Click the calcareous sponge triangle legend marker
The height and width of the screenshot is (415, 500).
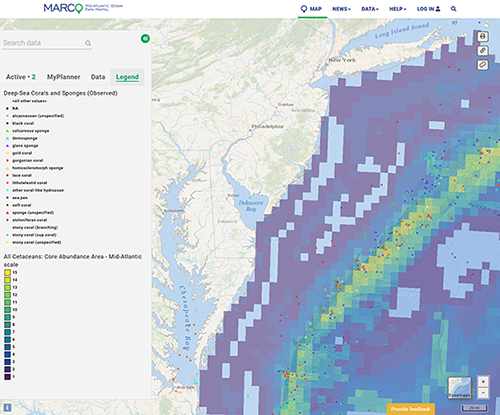(7, 131)
